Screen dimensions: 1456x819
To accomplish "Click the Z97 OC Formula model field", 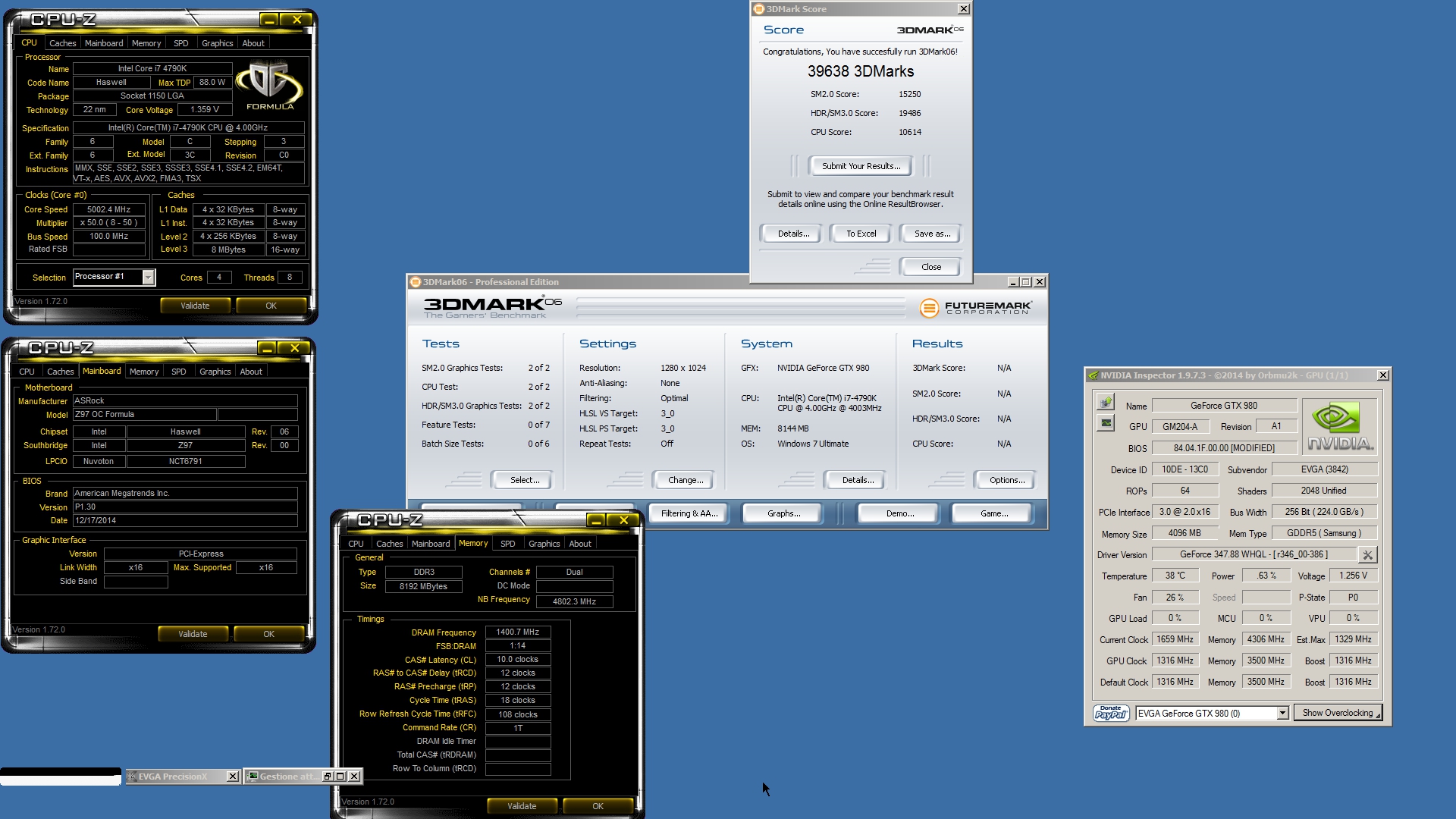I will (144, 414).
